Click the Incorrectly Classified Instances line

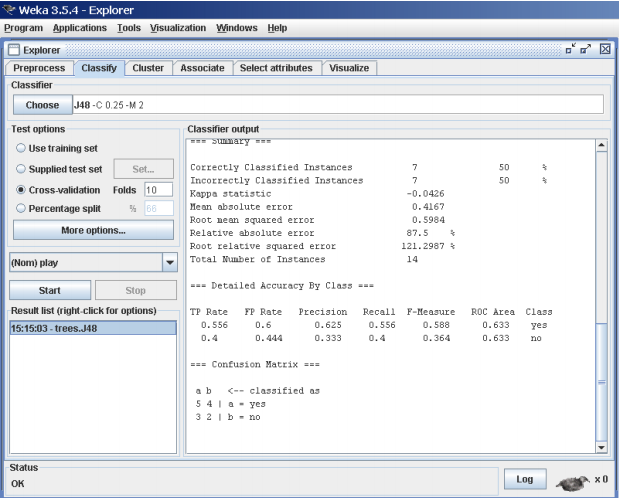click(369, 180)
